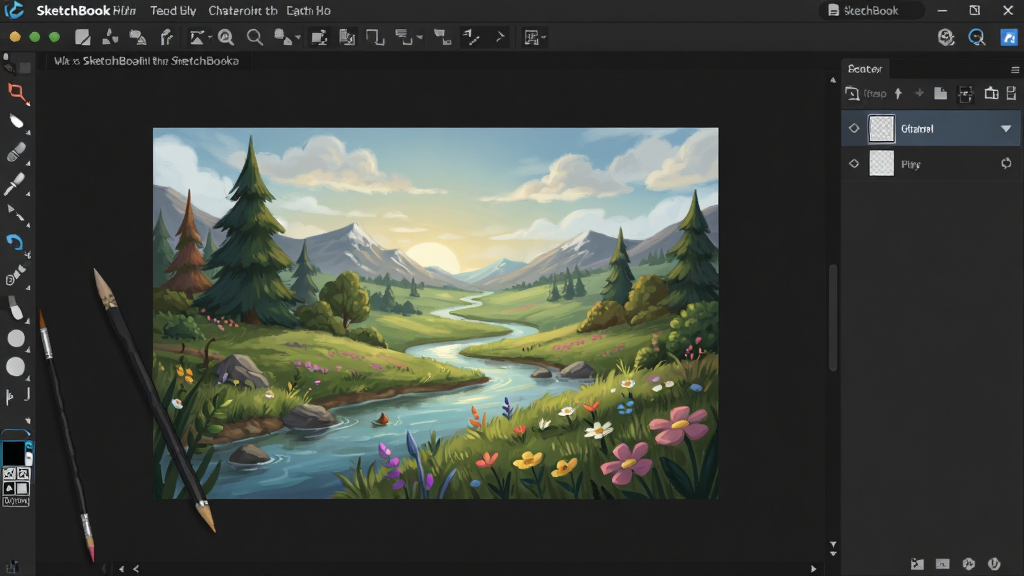Click the circular refresh icon on Ptry layer
Viewport: 1024px width, 576px height.
point(1006,163)
